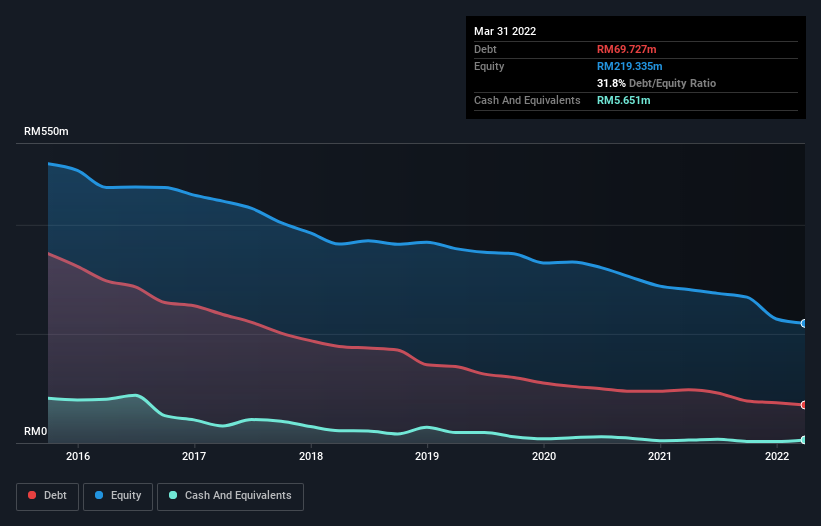Click the RM550m y-axis label

46,131
